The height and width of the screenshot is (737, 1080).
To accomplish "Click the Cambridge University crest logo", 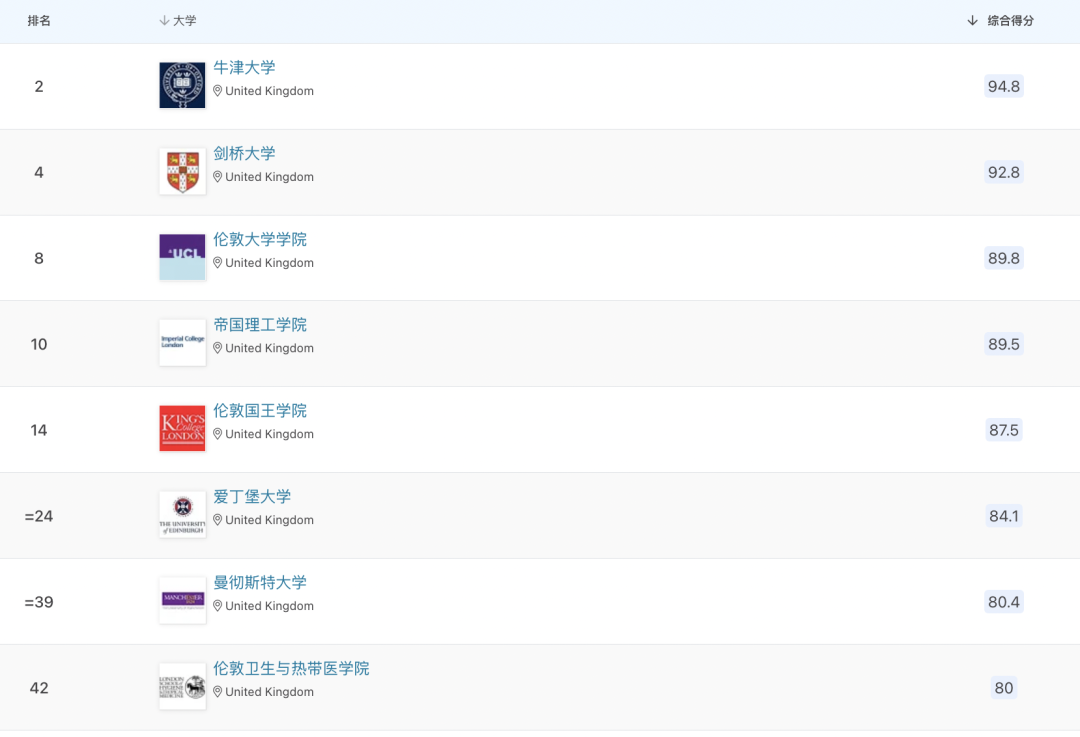I will (x=183, y=172).
